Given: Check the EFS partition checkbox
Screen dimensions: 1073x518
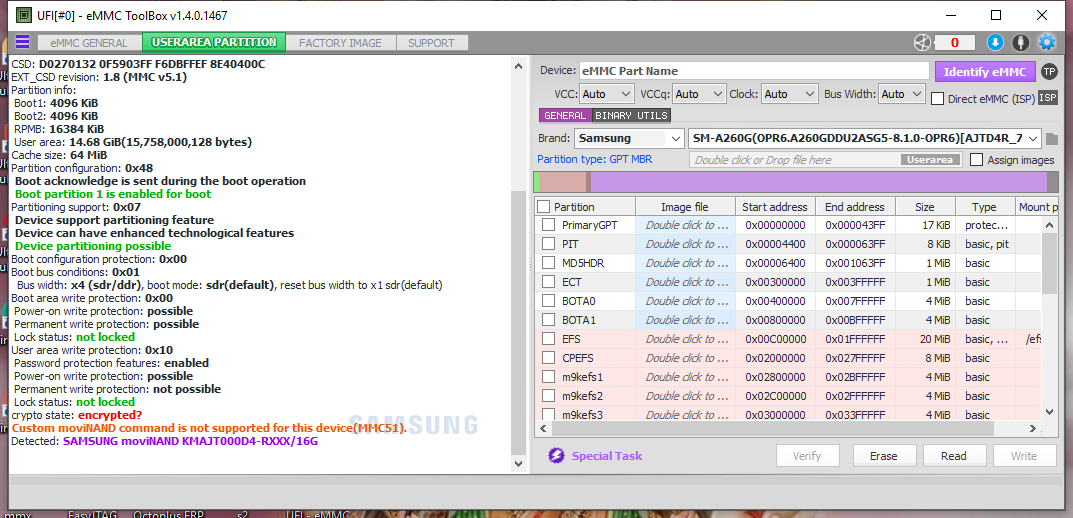Looking at the screenshot, I should (548, 339).
